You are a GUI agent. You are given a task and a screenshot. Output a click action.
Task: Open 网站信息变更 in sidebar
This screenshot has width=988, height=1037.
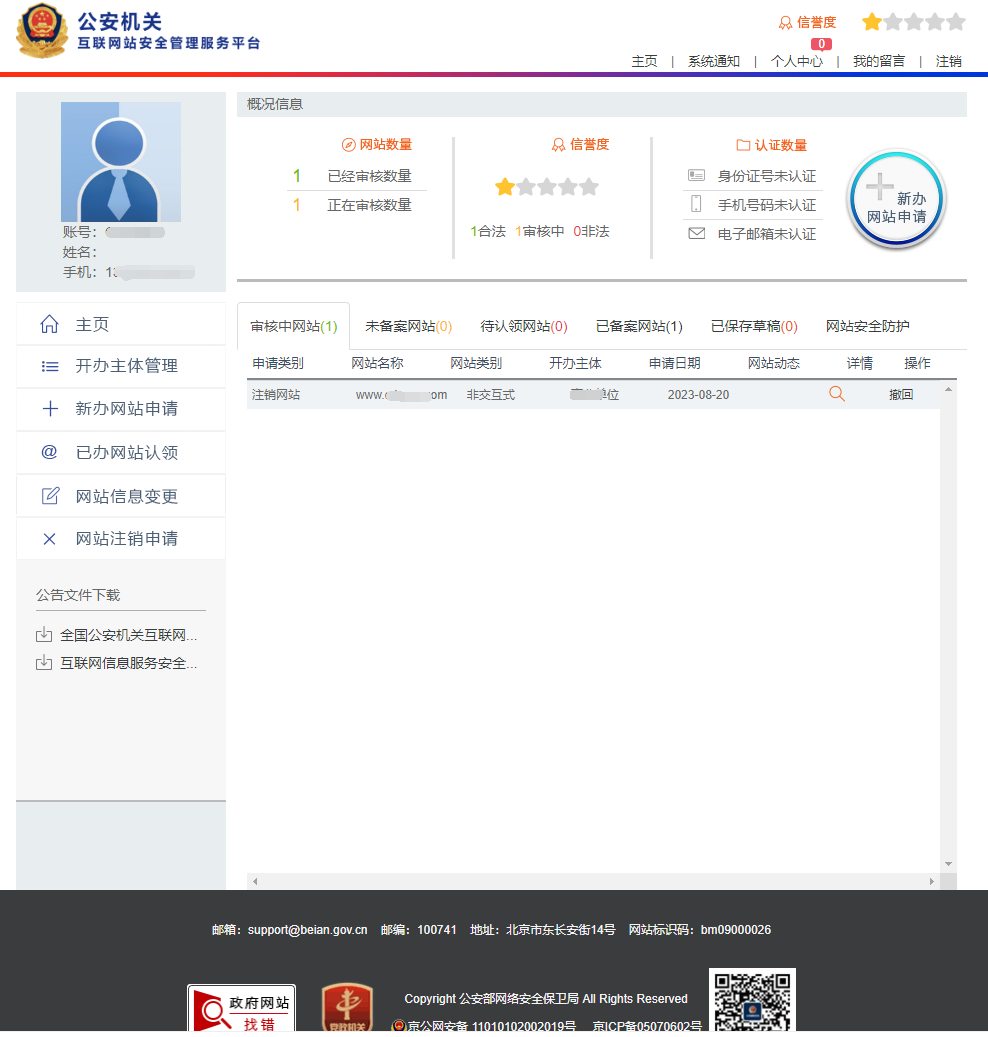point(121,495)
